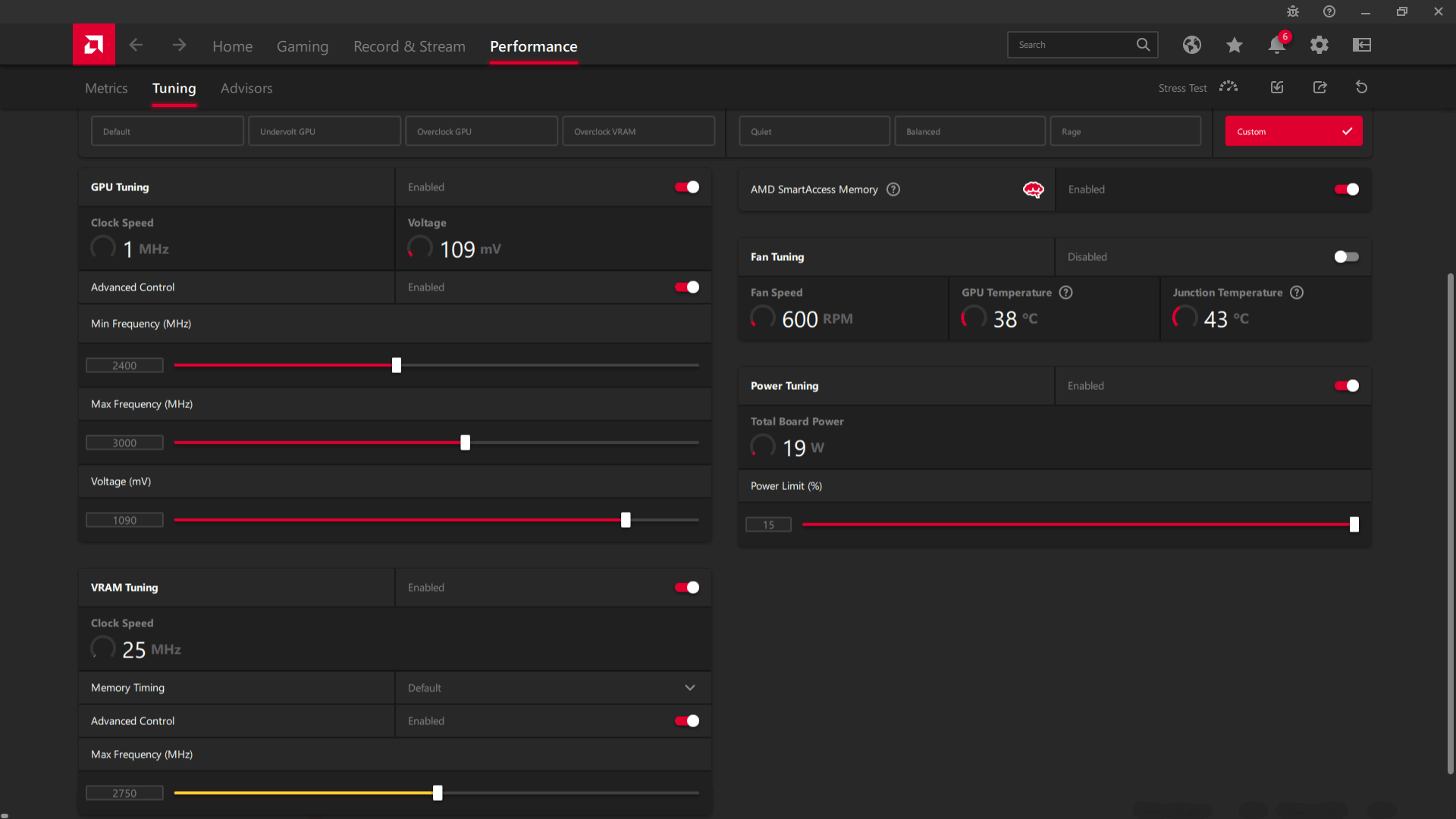Select Overclock GPU preset
The image size is (1456, 819).
[482, 131]
